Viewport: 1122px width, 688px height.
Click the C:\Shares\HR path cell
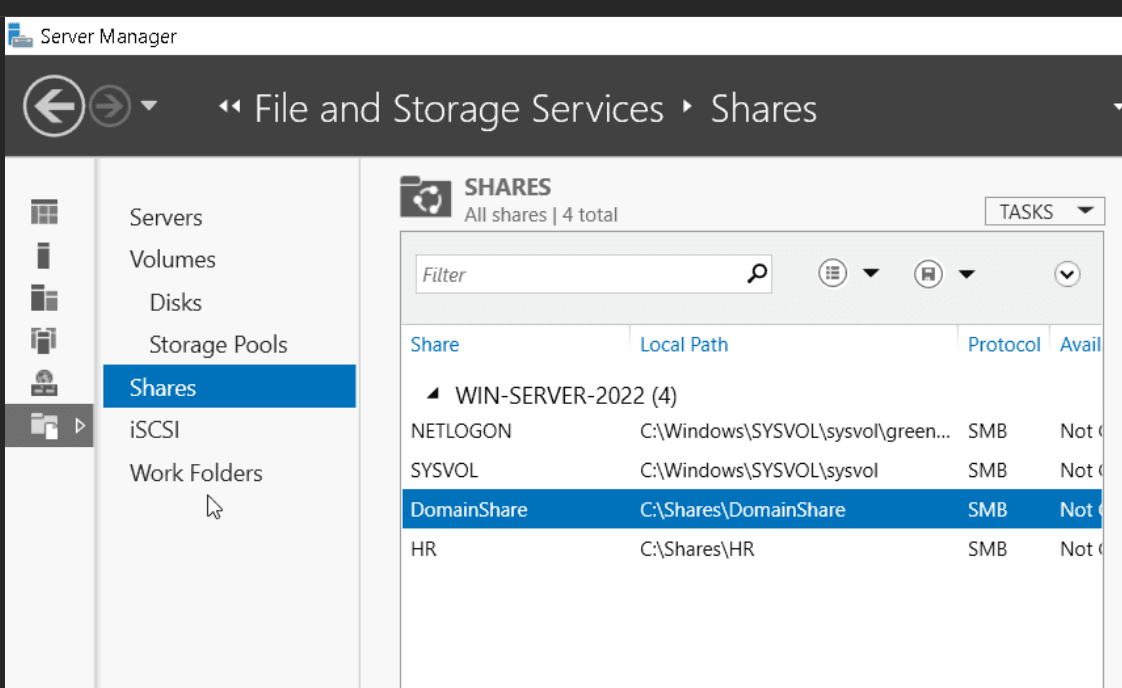pos(697,549)
